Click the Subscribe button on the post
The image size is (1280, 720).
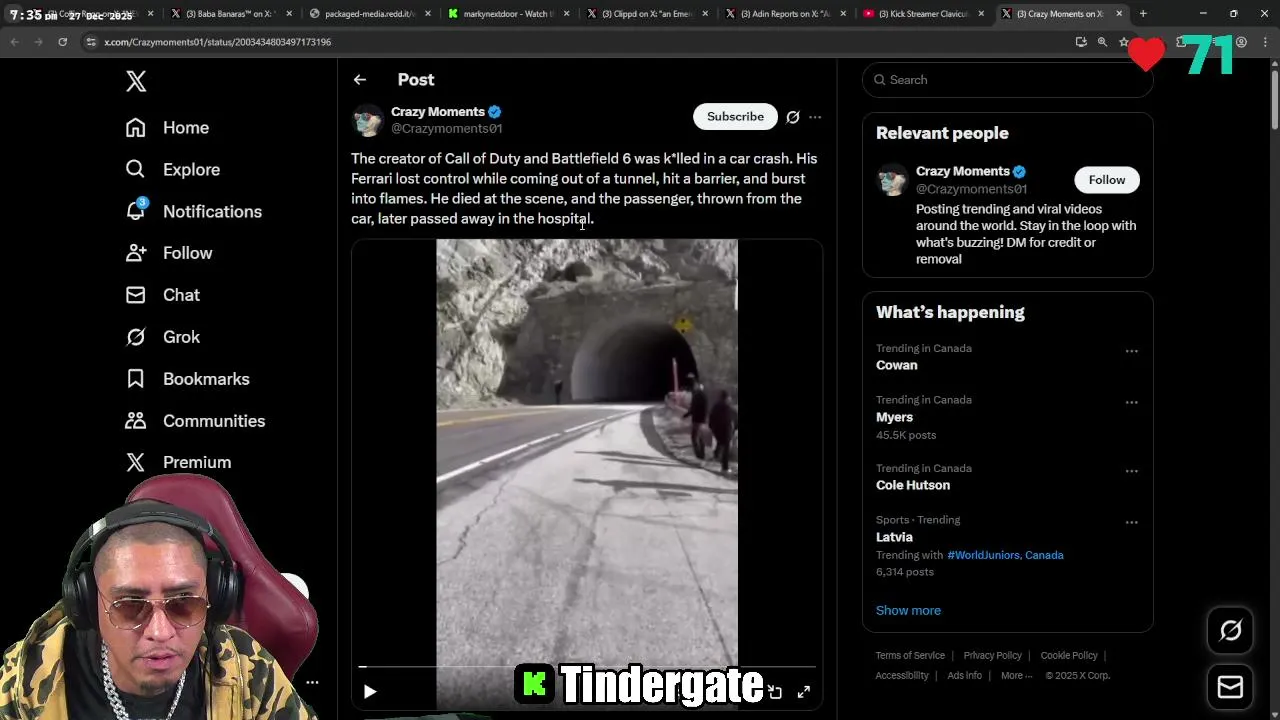coord(735,117)
